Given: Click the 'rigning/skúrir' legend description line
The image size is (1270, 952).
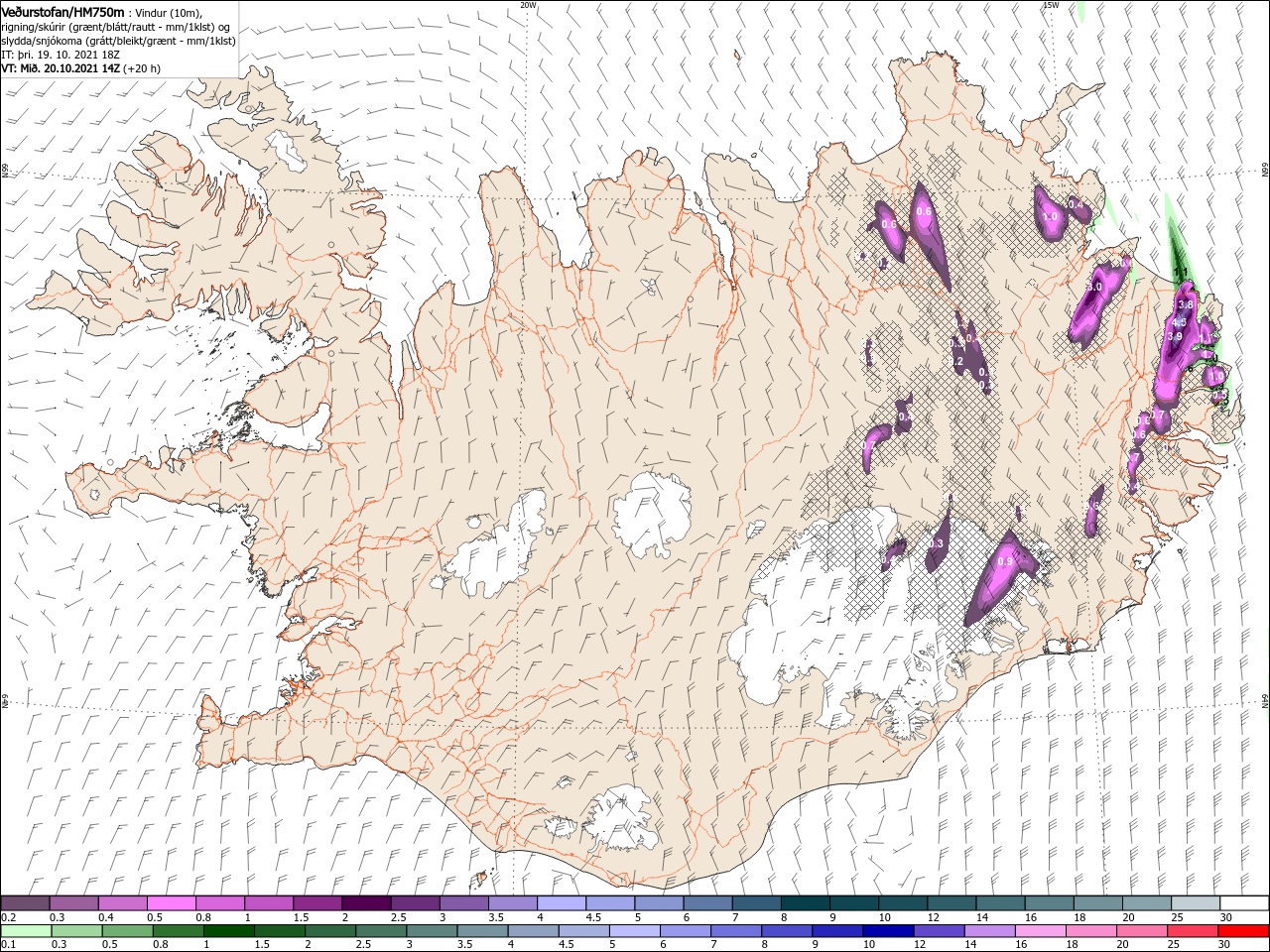Looking at the screenshot, I should pyautogui.click(x=116, y=27).
